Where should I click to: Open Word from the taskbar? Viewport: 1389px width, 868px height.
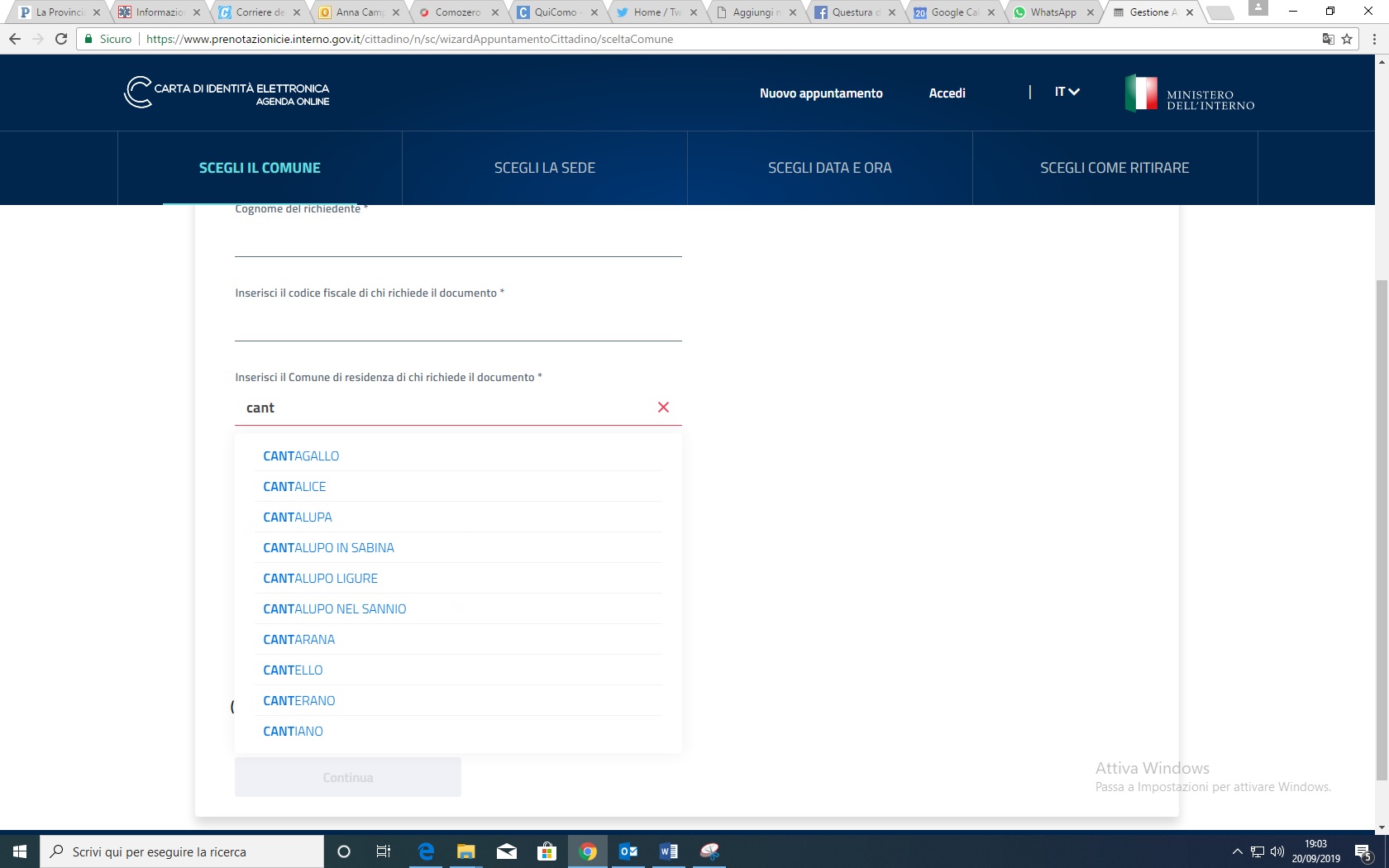[x=669, y=851]
